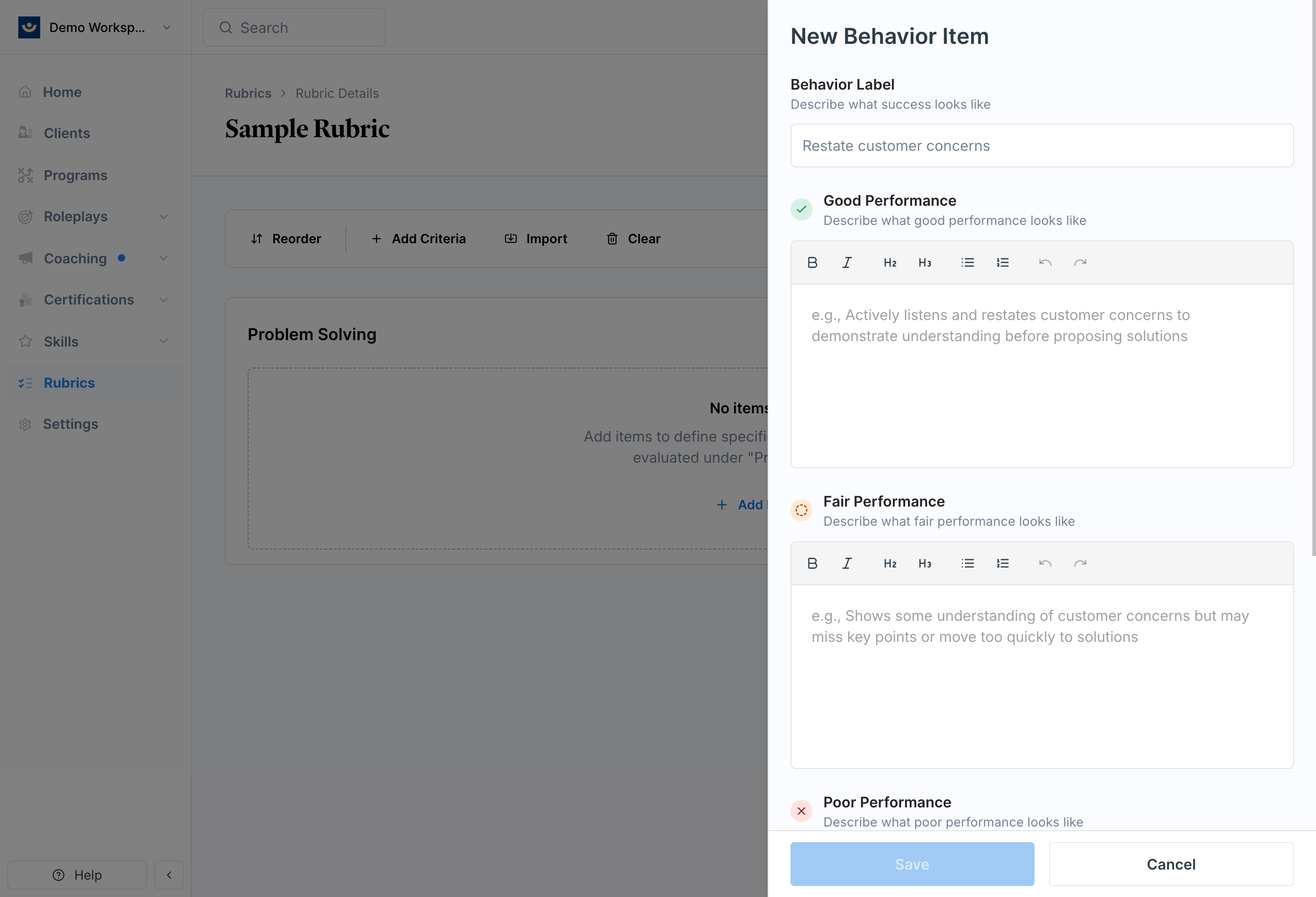Cancel the new behavior item

coord(1171,864)
